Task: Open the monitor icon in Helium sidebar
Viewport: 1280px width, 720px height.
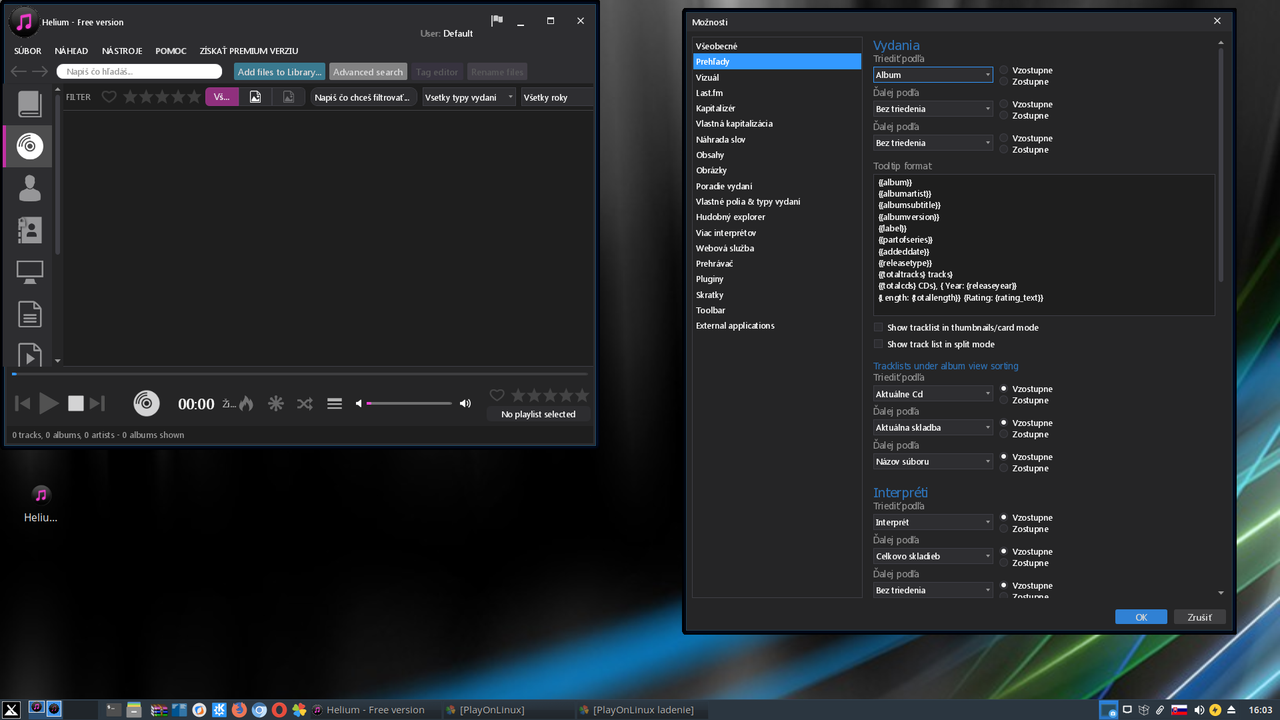Action: 30,271
